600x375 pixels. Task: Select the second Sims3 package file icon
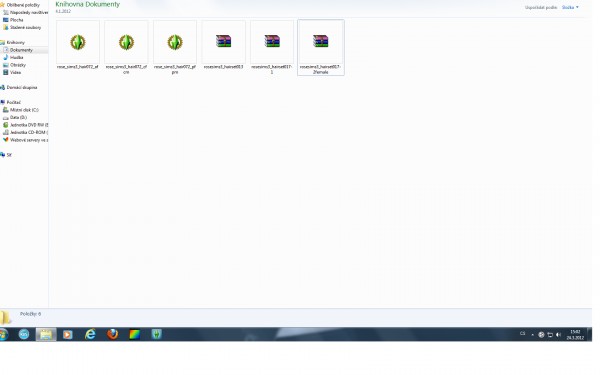pyautogui.click(x=126, y=42)
